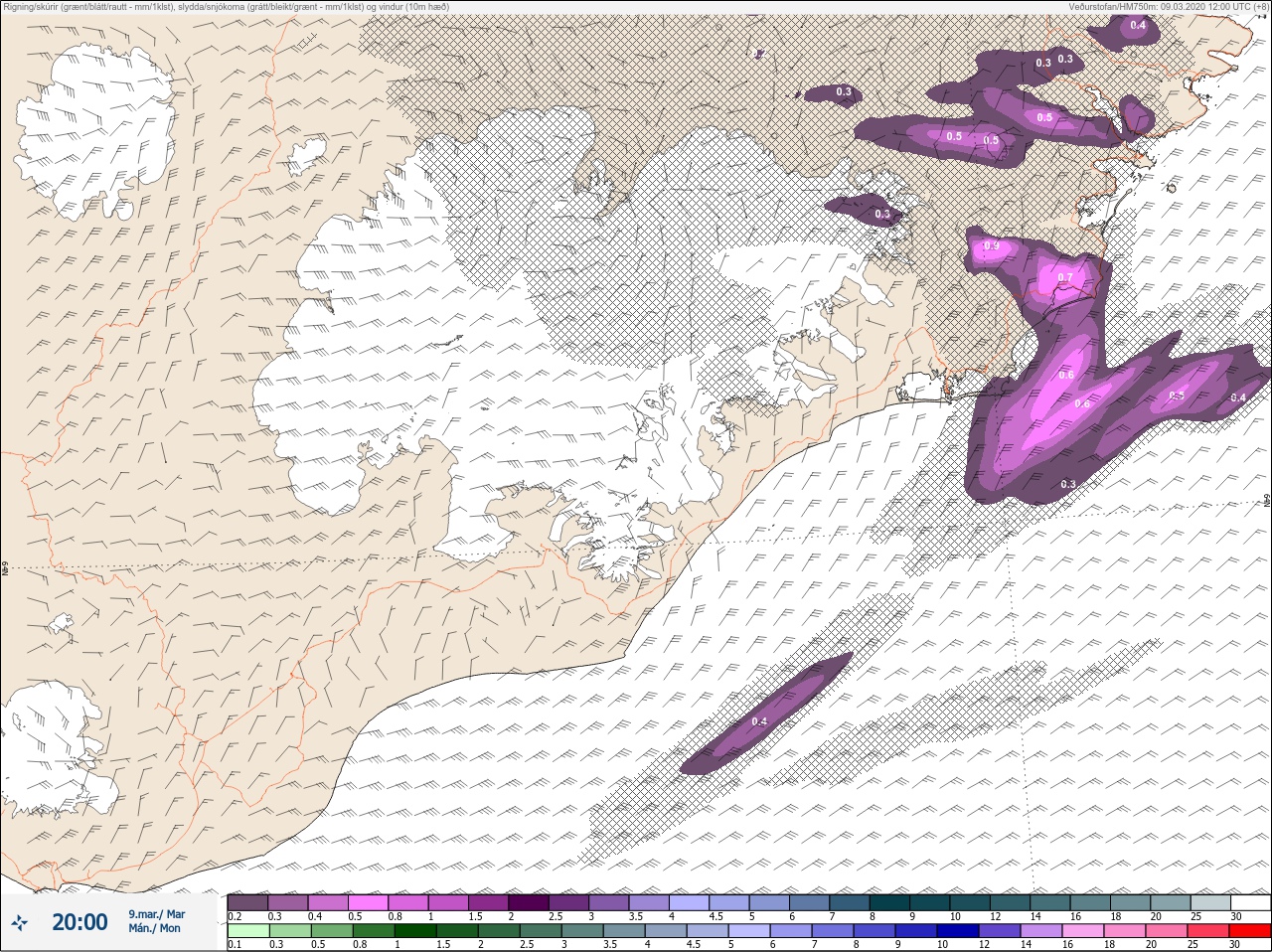The width and height of the screenshot is (1272, 952).
Task: Click the 0.7 precipitation value on the map
Action: (1065, 277)
